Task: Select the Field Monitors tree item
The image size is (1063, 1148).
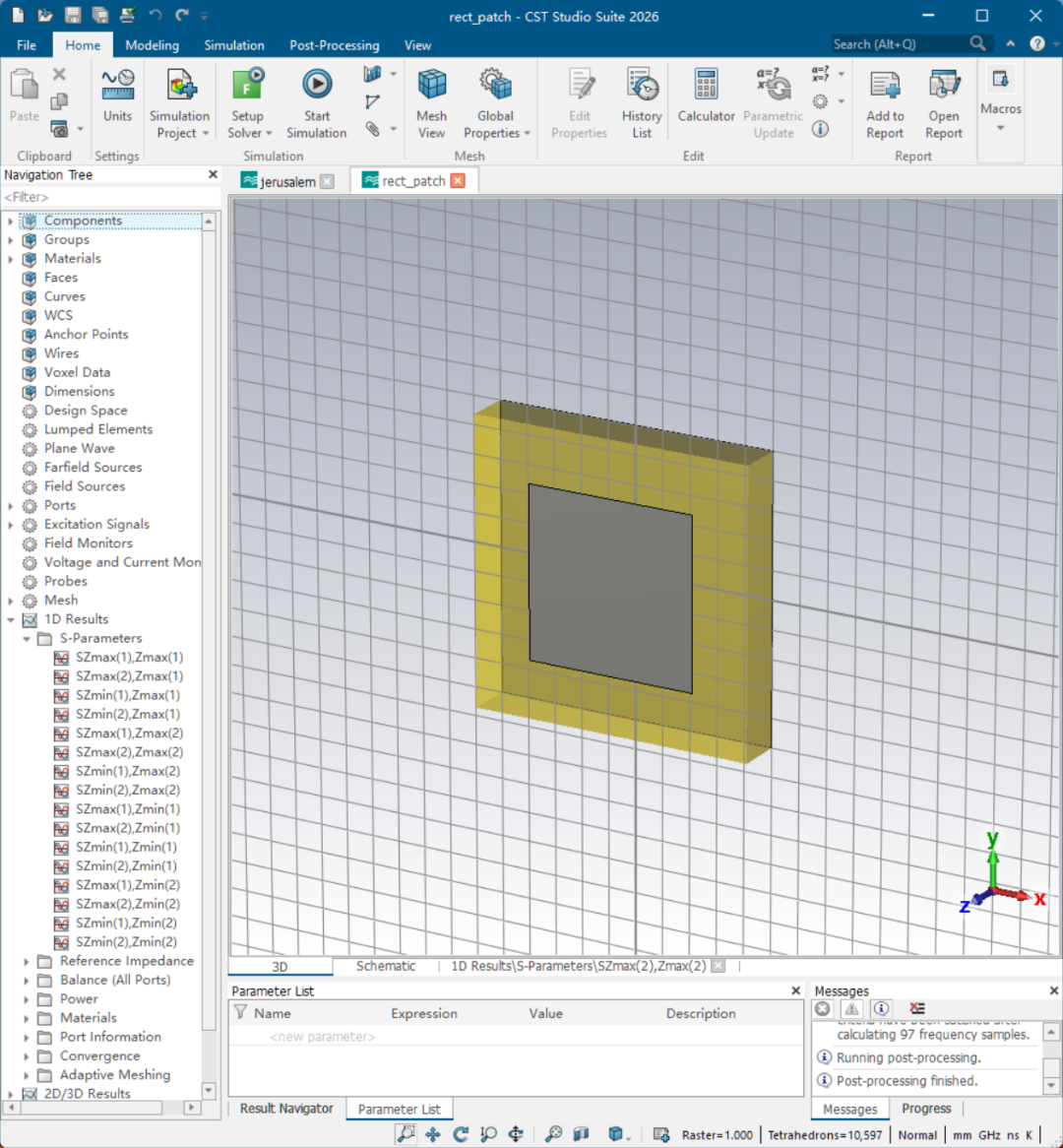Action: pos(88,543)
